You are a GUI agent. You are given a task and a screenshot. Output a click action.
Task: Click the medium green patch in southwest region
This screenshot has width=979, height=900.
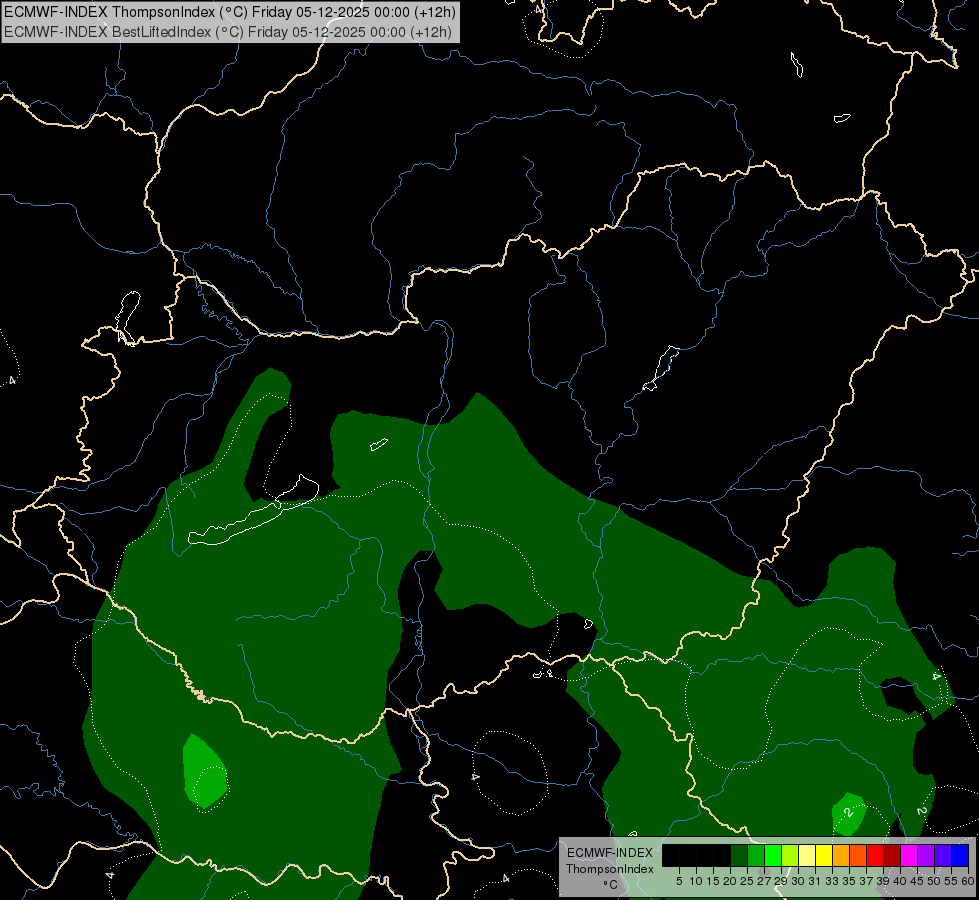coord(205,773)
